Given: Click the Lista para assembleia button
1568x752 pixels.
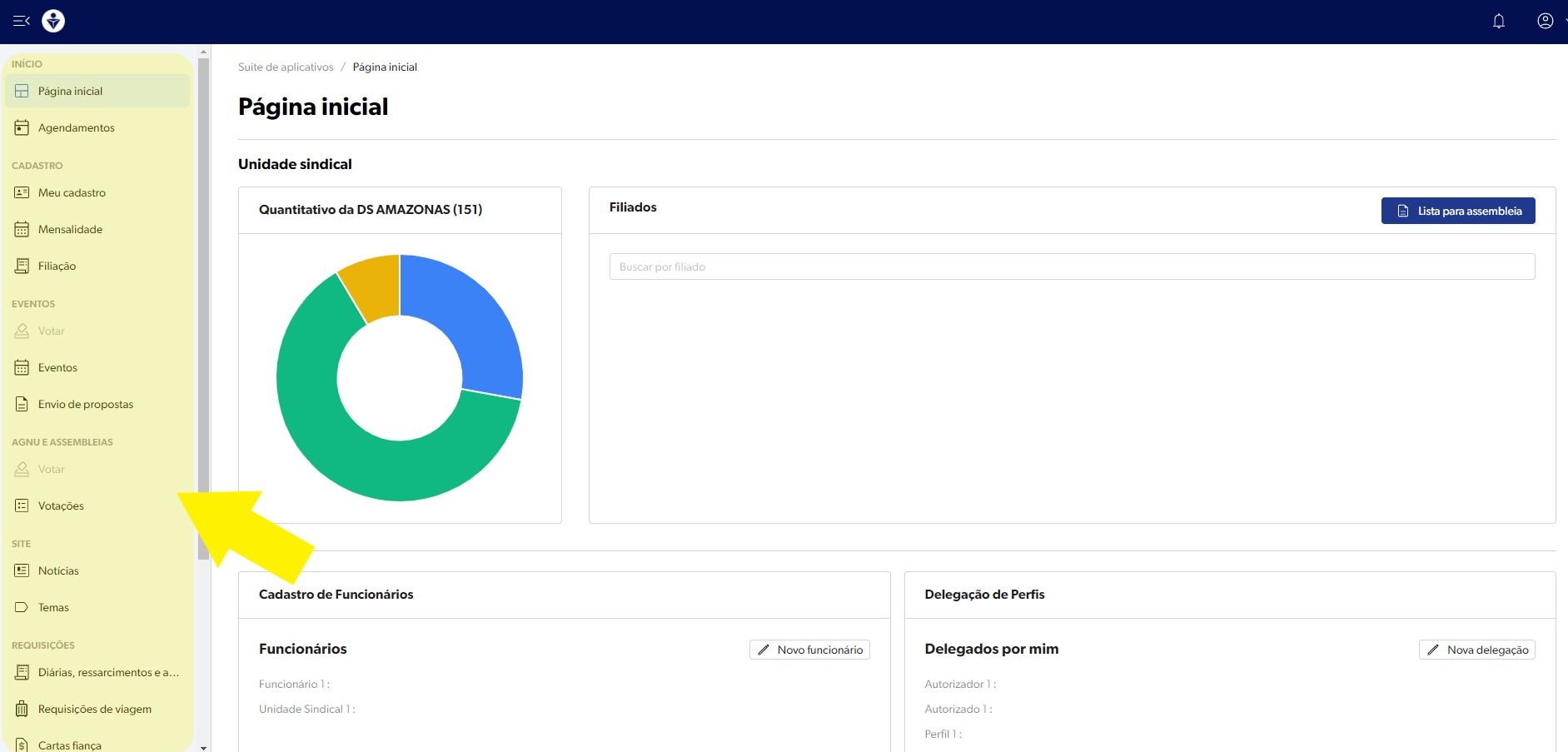Looking at the screenshot, I should tap(1457, 211).
